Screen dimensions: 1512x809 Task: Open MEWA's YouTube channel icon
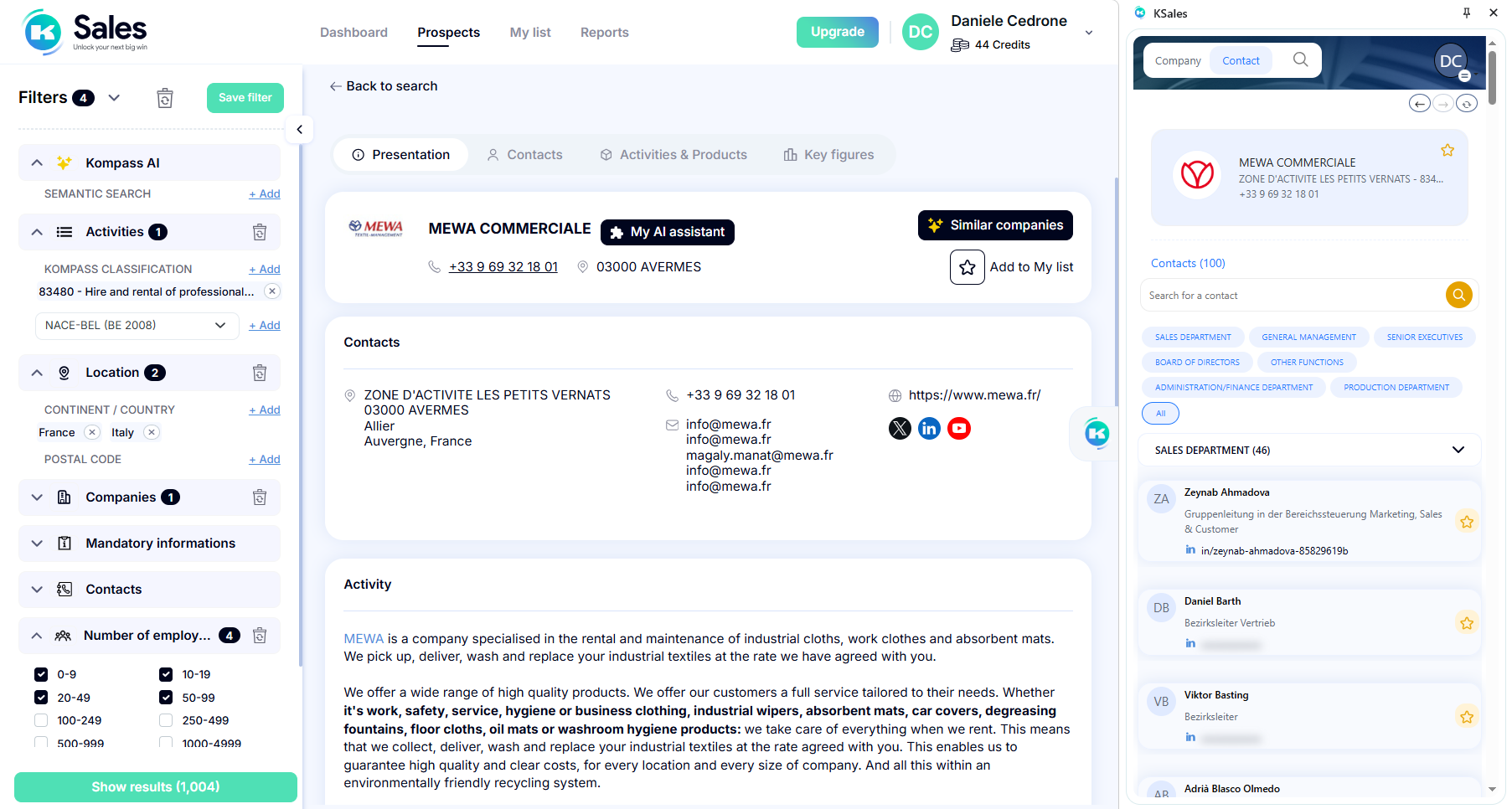(x=958, y=429)
